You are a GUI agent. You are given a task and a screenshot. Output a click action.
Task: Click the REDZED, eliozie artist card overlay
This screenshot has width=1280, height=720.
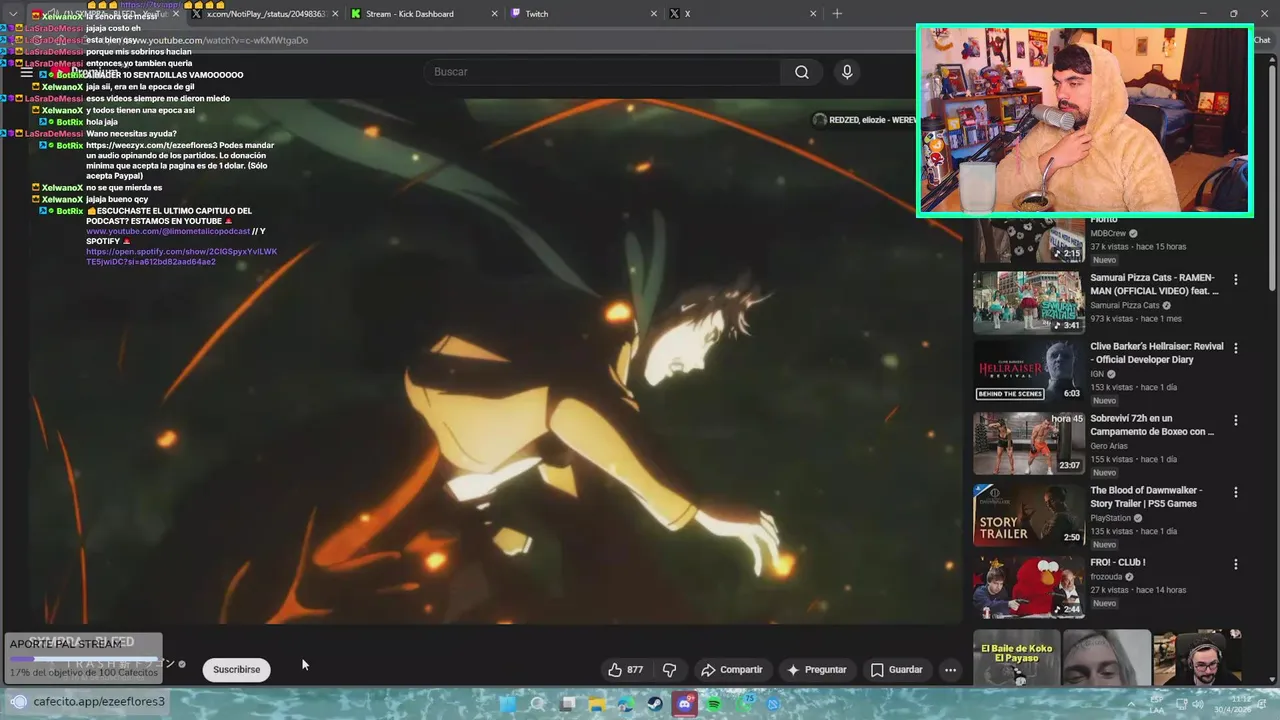pos(864,120)
